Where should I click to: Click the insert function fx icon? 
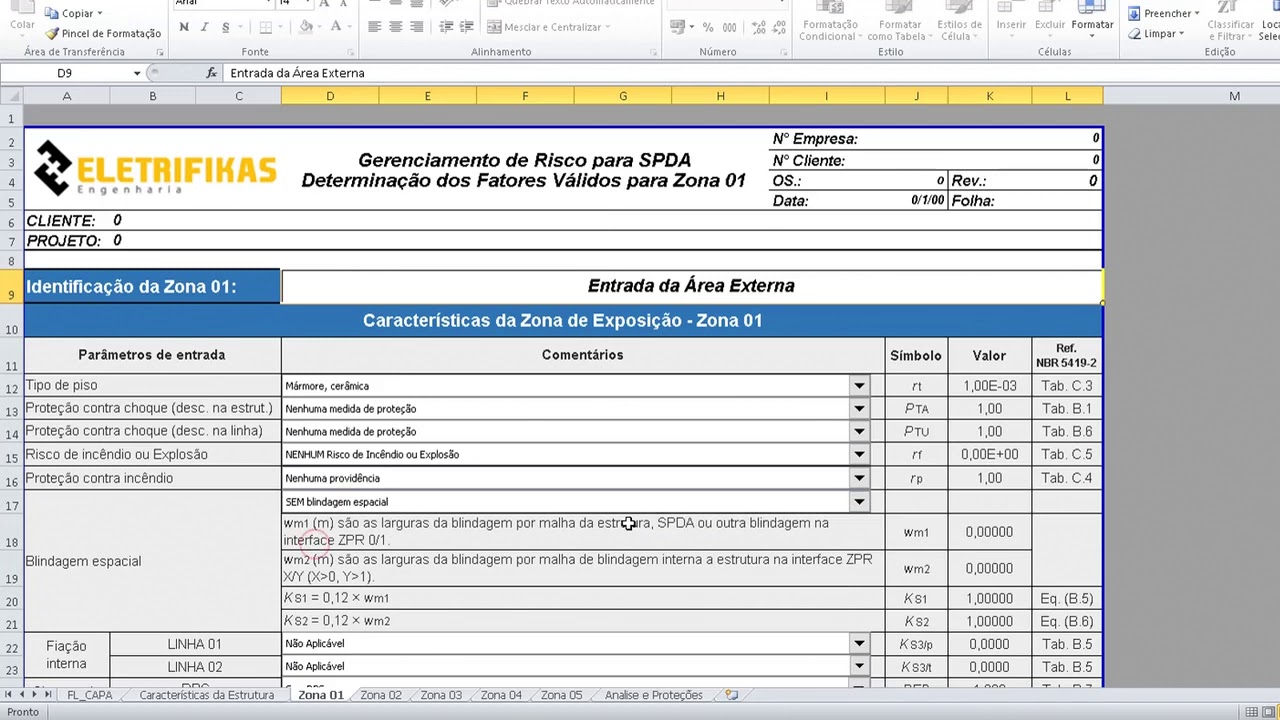click(211, 73)
